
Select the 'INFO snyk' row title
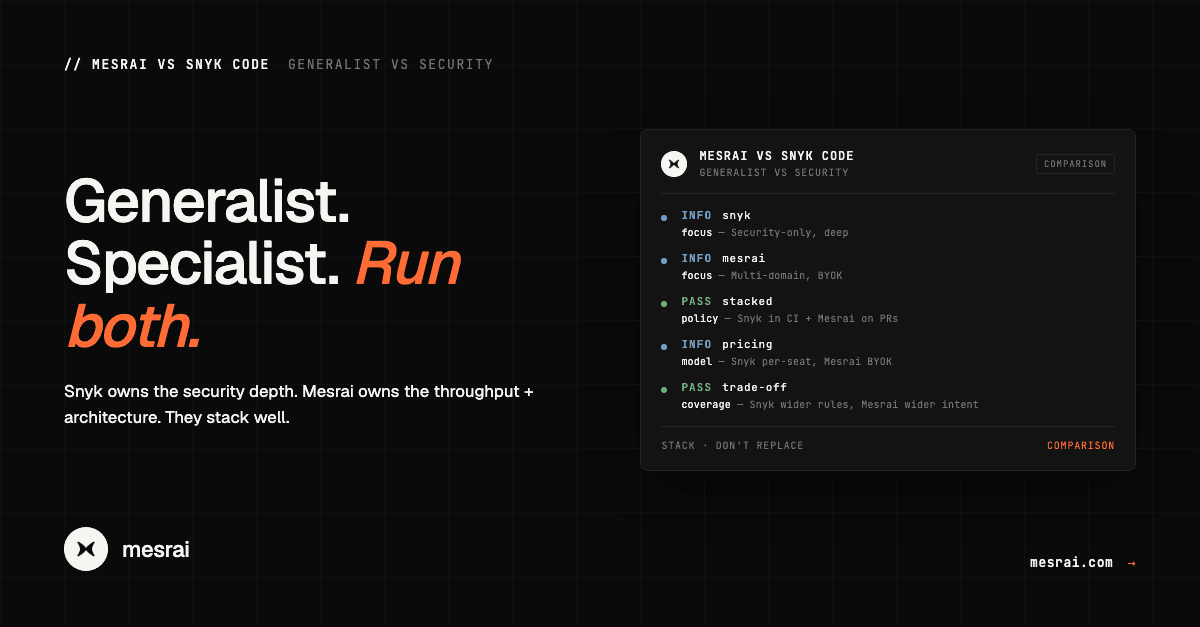coord(716,215)
